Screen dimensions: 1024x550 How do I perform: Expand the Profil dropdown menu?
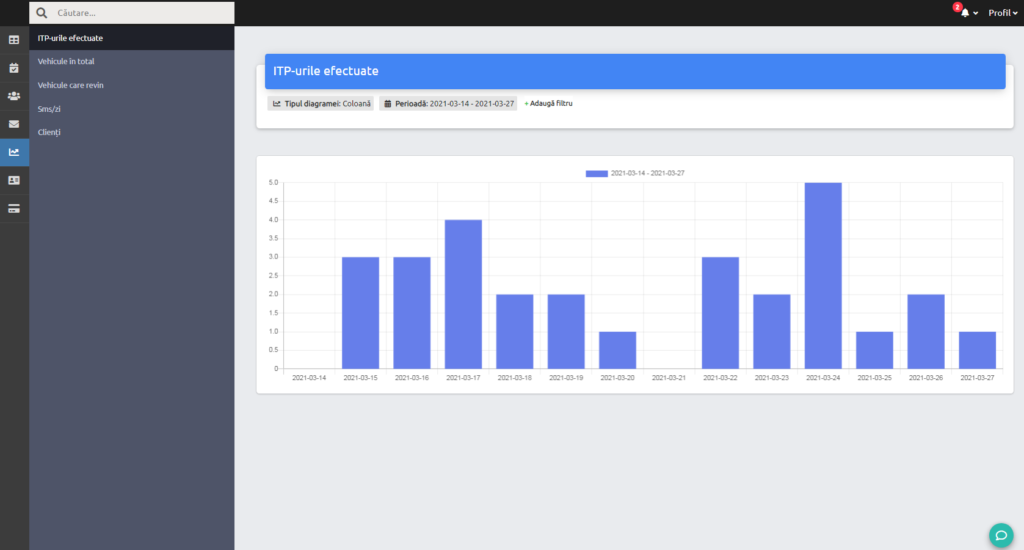(x=1002, y=13)
